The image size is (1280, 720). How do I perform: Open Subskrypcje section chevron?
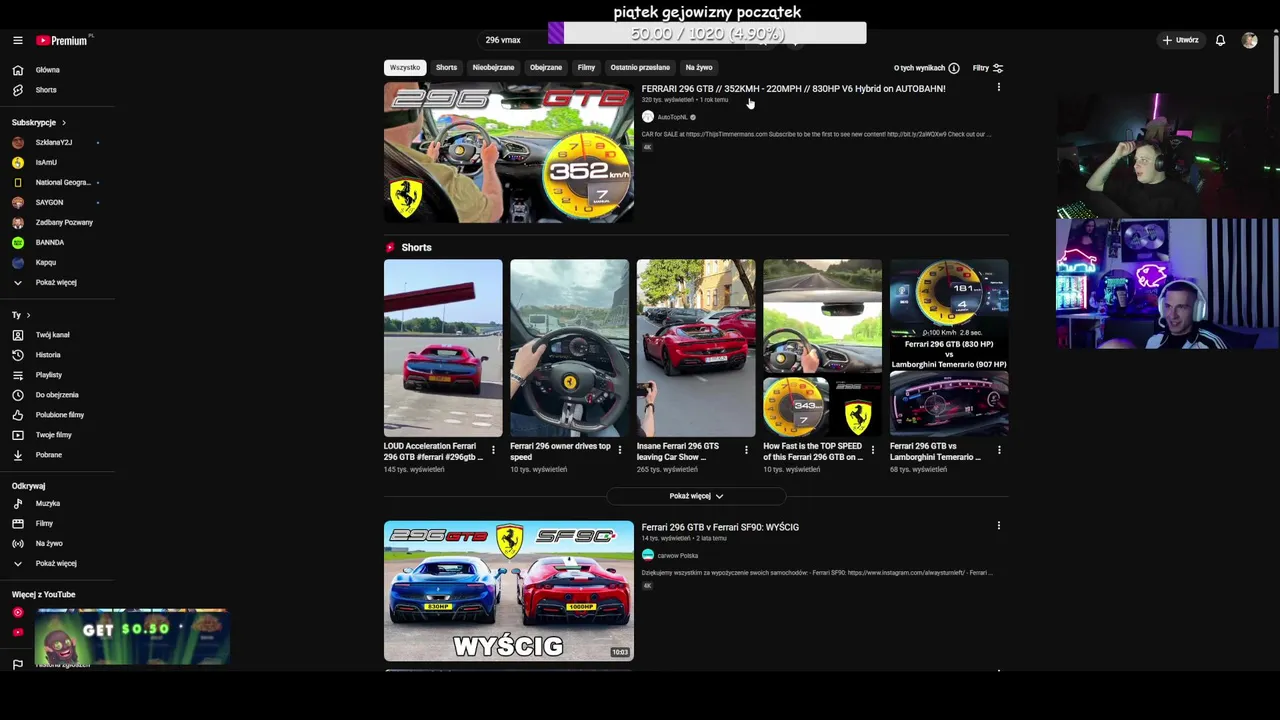click(x=64, y=123)
